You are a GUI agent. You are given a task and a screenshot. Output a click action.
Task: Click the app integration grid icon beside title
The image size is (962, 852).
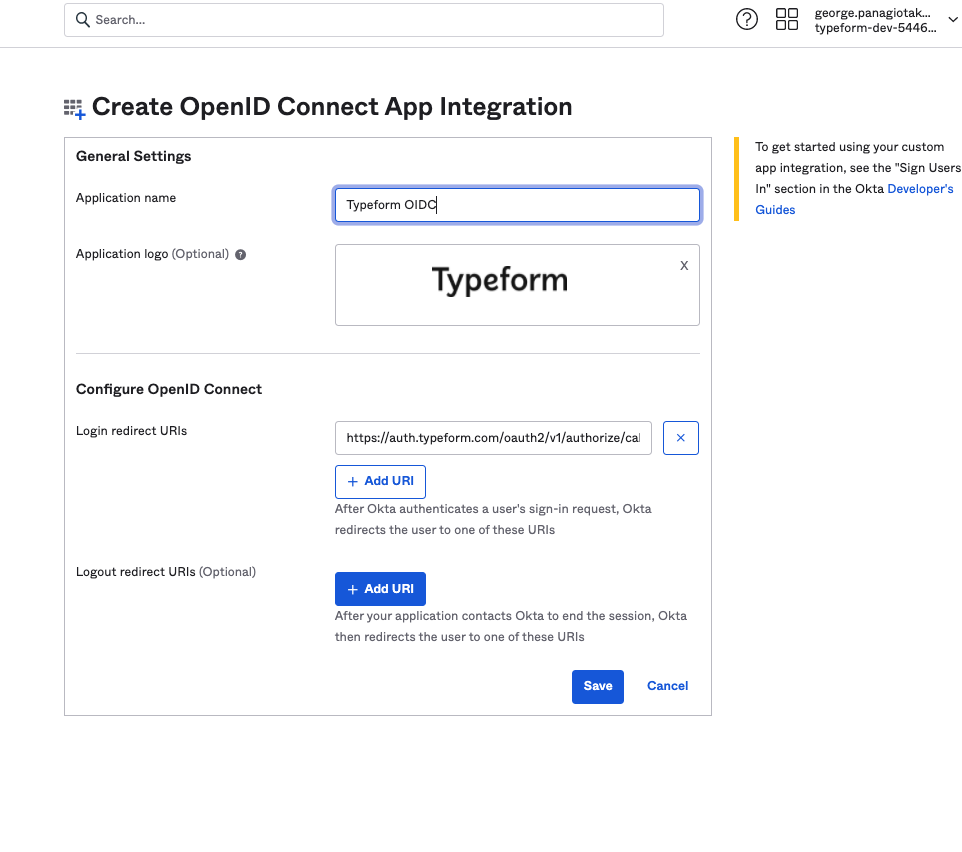pos(74,109)
